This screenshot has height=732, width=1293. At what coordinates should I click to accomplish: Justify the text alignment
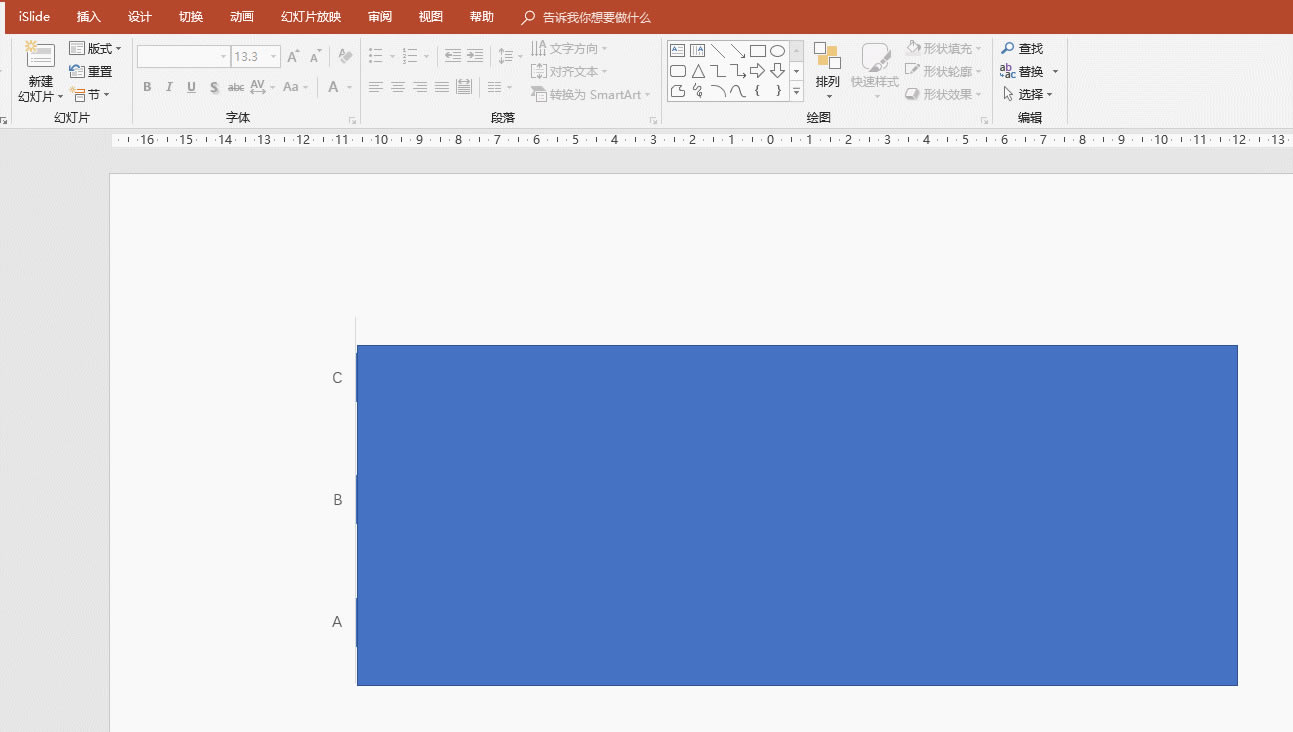click(x=442, y=87)
